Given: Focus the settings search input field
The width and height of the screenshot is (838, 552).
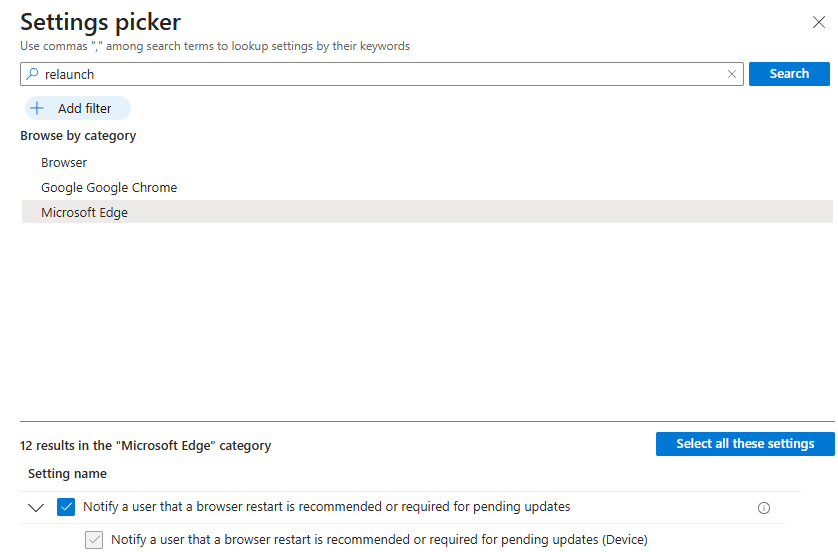Looking at the screenshot, I should (x=380, y=74).
